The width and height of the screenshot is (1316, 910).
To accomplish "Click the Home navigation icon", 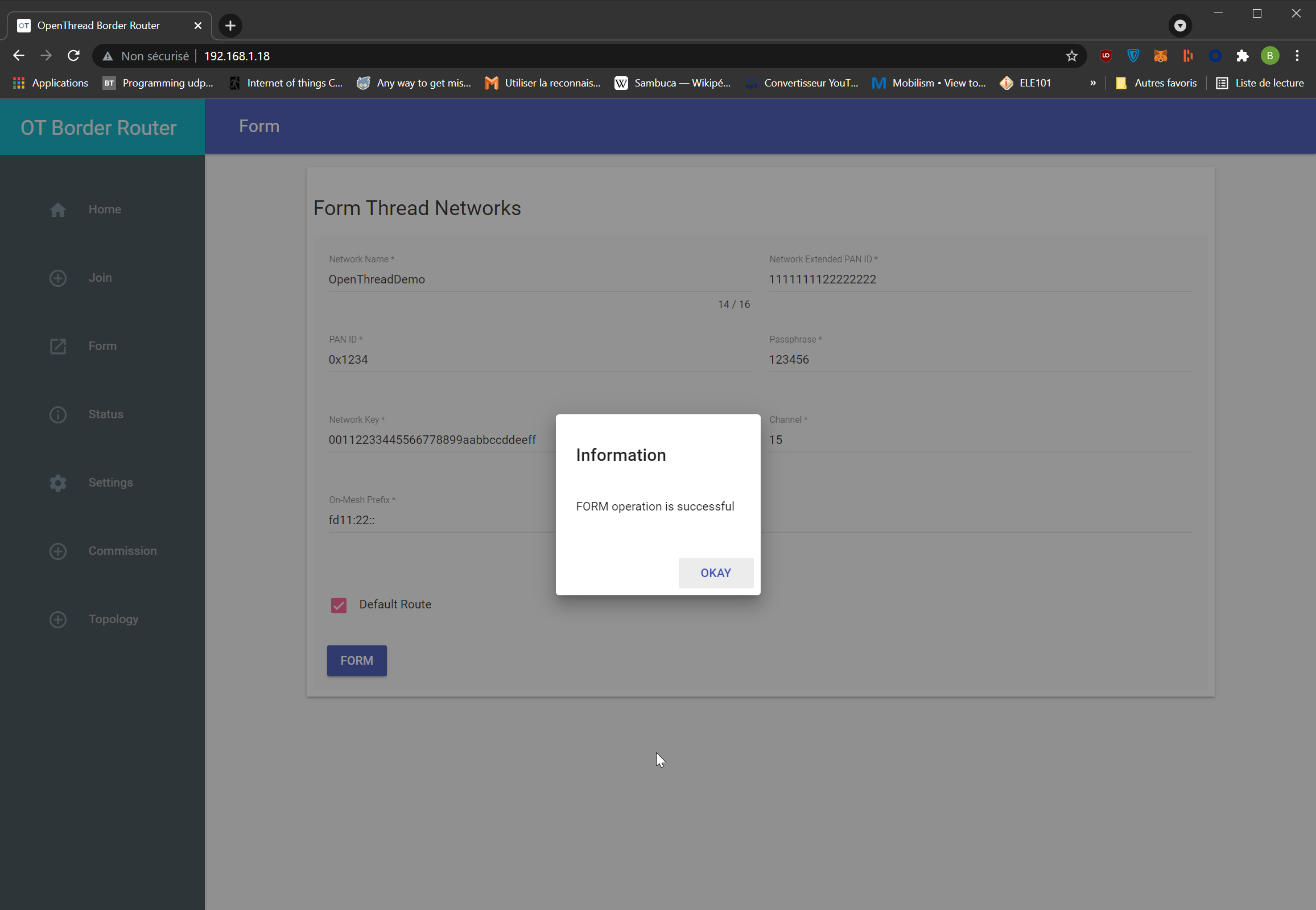I will coord(57,209).
